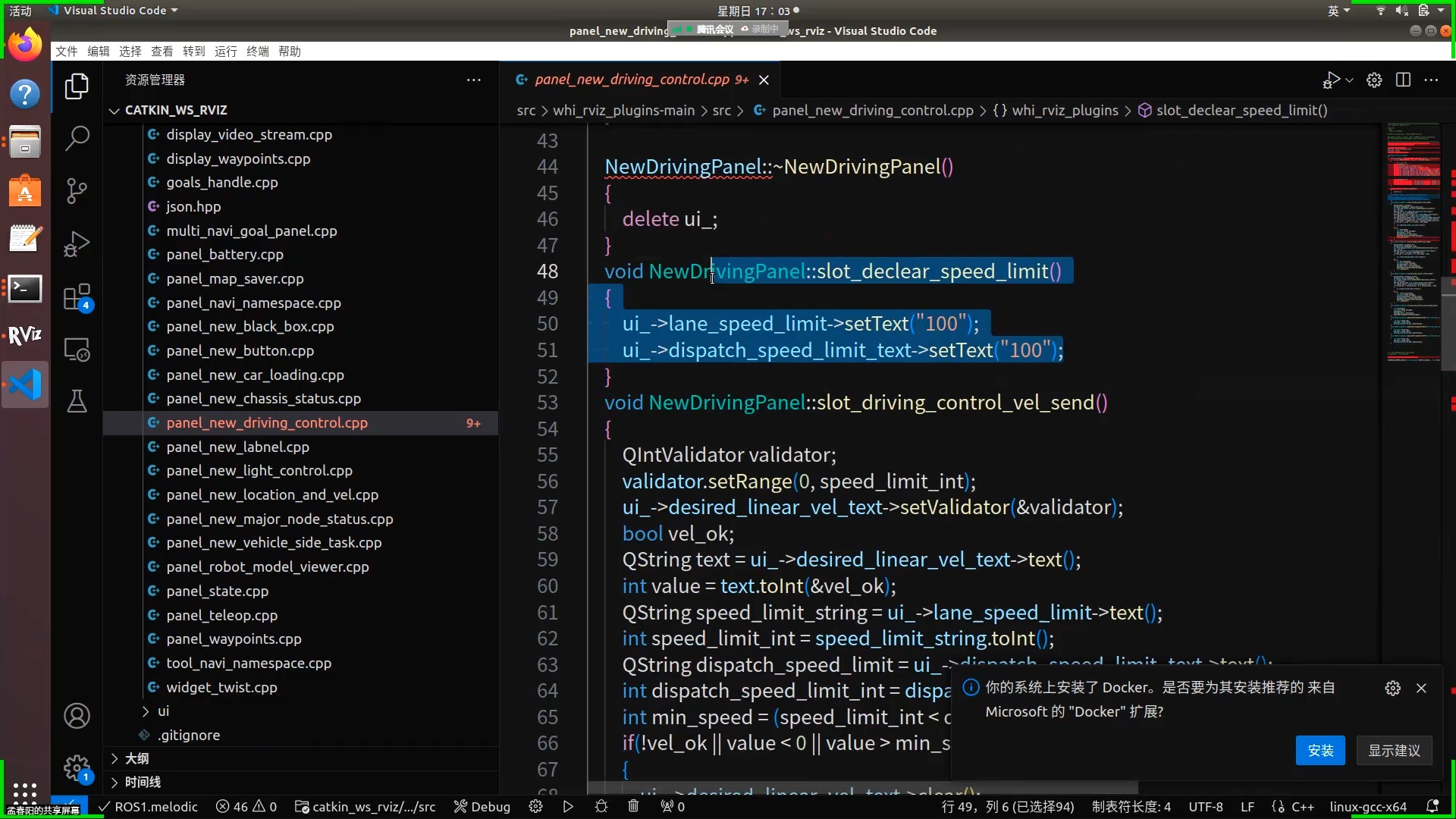
Task: Open the Source Control view
Action: coord(77,190)
